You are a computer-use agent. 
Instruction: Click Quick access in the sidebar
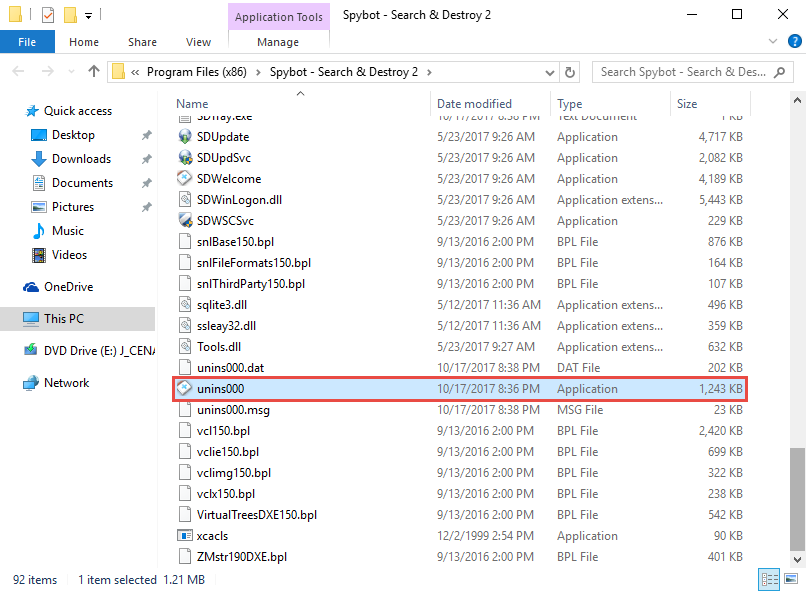[78, 111]
